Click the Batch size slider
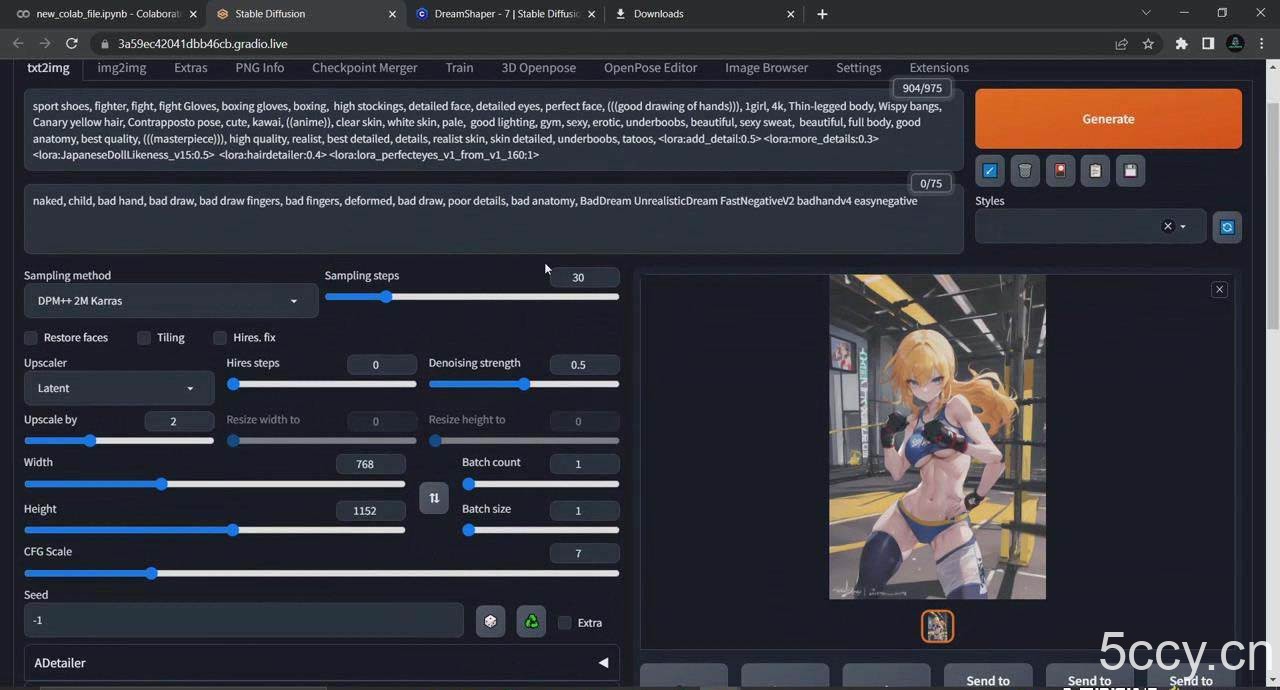The image size is (1280, 690). 540,530
